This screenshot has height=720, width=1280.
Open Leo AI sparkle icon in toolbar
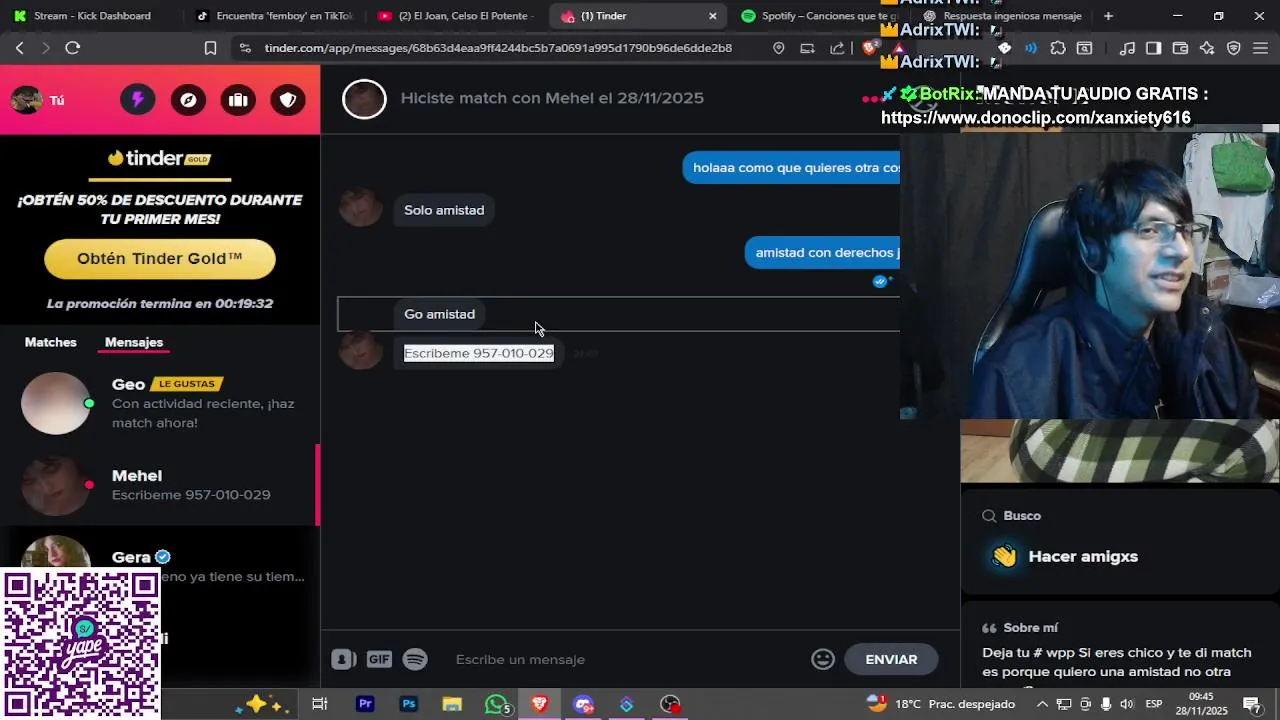1207,48
